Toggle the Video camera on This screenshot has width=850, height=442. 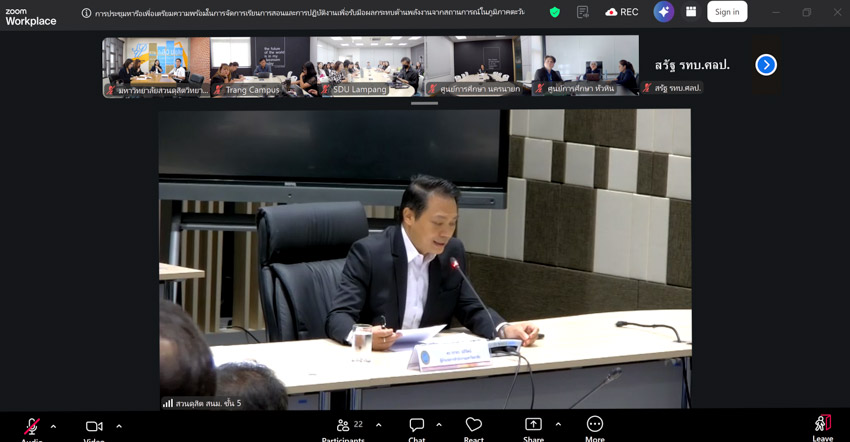point(94,426)
